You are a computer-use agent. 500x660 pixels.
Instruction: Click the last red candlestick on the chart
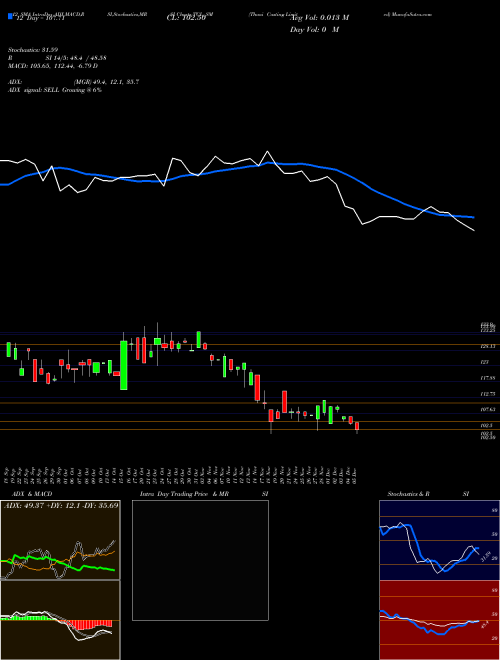[x=357, y=426]
